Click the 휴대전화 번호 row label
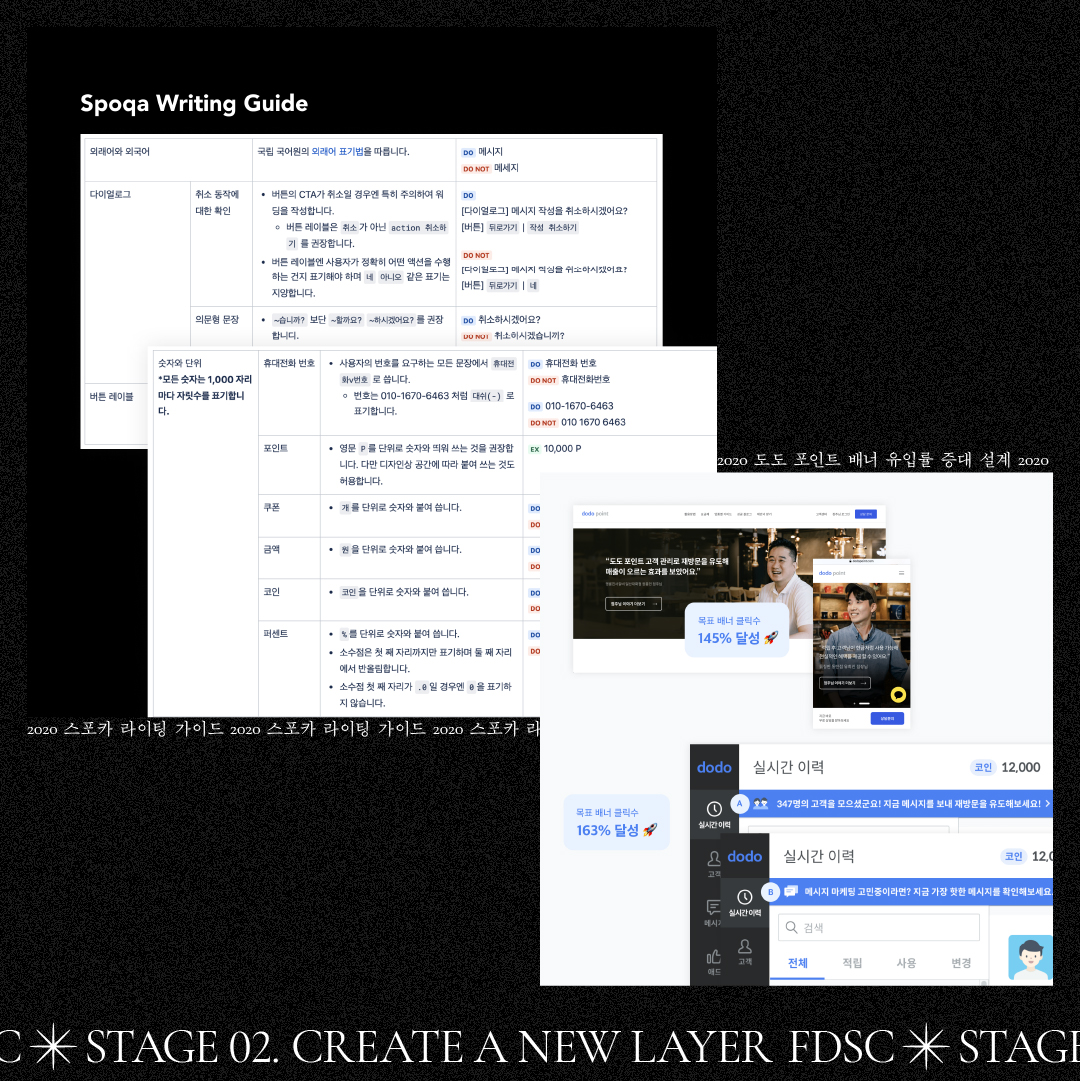Image resolution: width=1080 pixels, height=1081 pixels. click(x=289, y=363)
